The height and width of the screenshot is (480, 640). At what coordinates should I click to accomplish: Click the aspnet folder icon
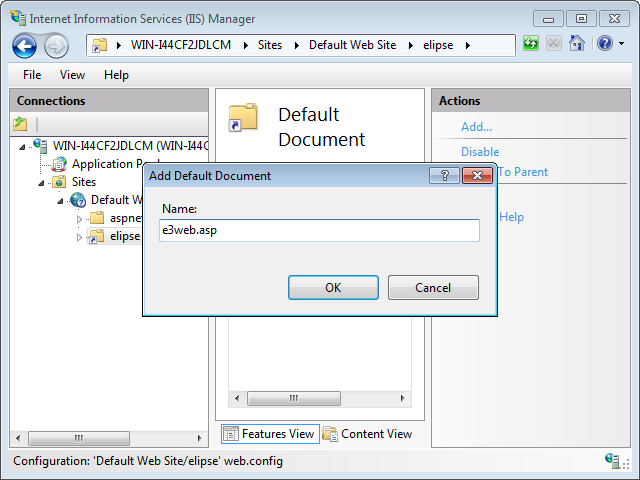pos(97,218)
